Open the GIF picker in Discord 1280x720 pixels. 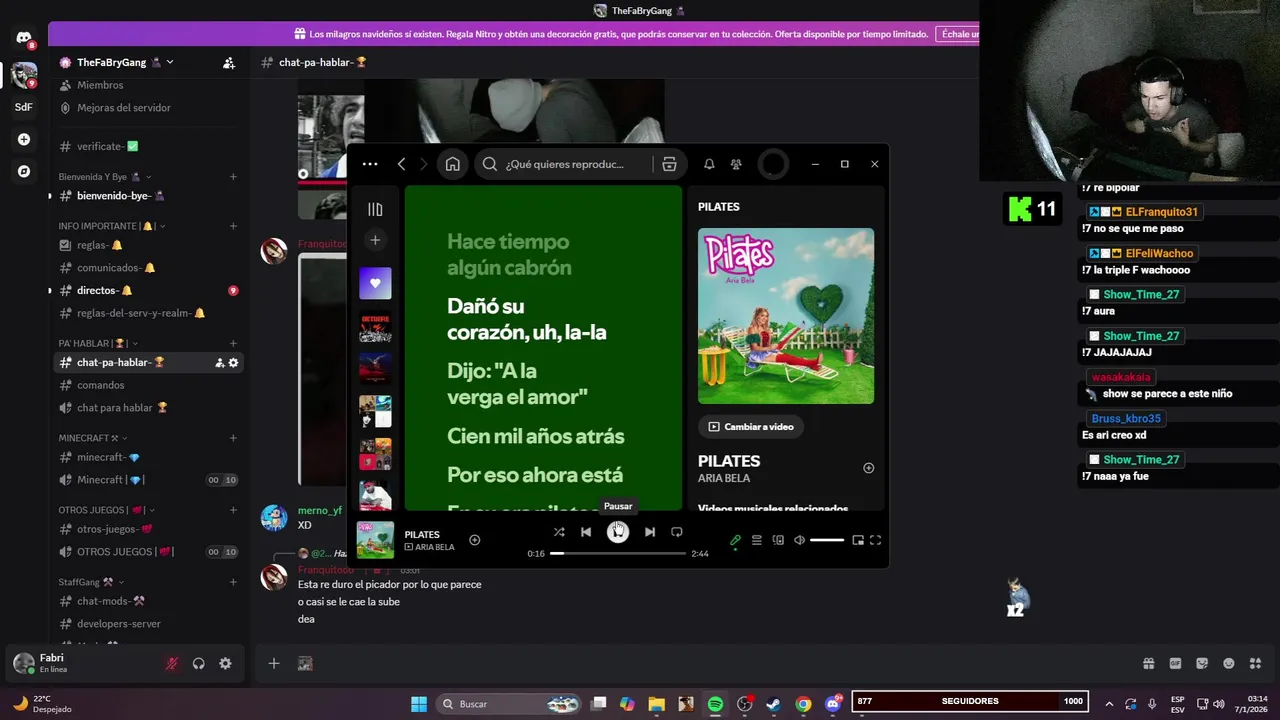(x=1175, y=663)
